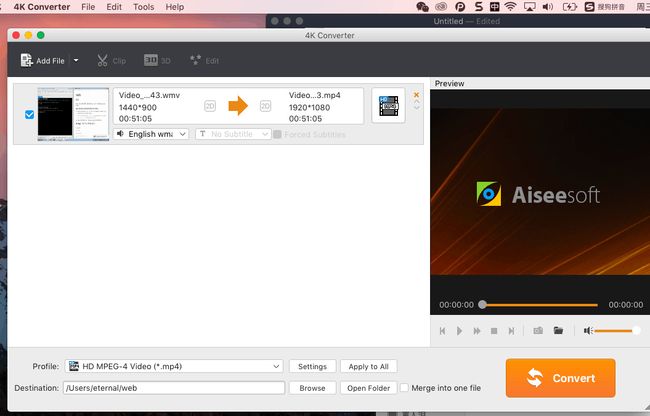650x416 pixels.
Task: Start conversion with the Convert button
Action: (x=560, y=378)
